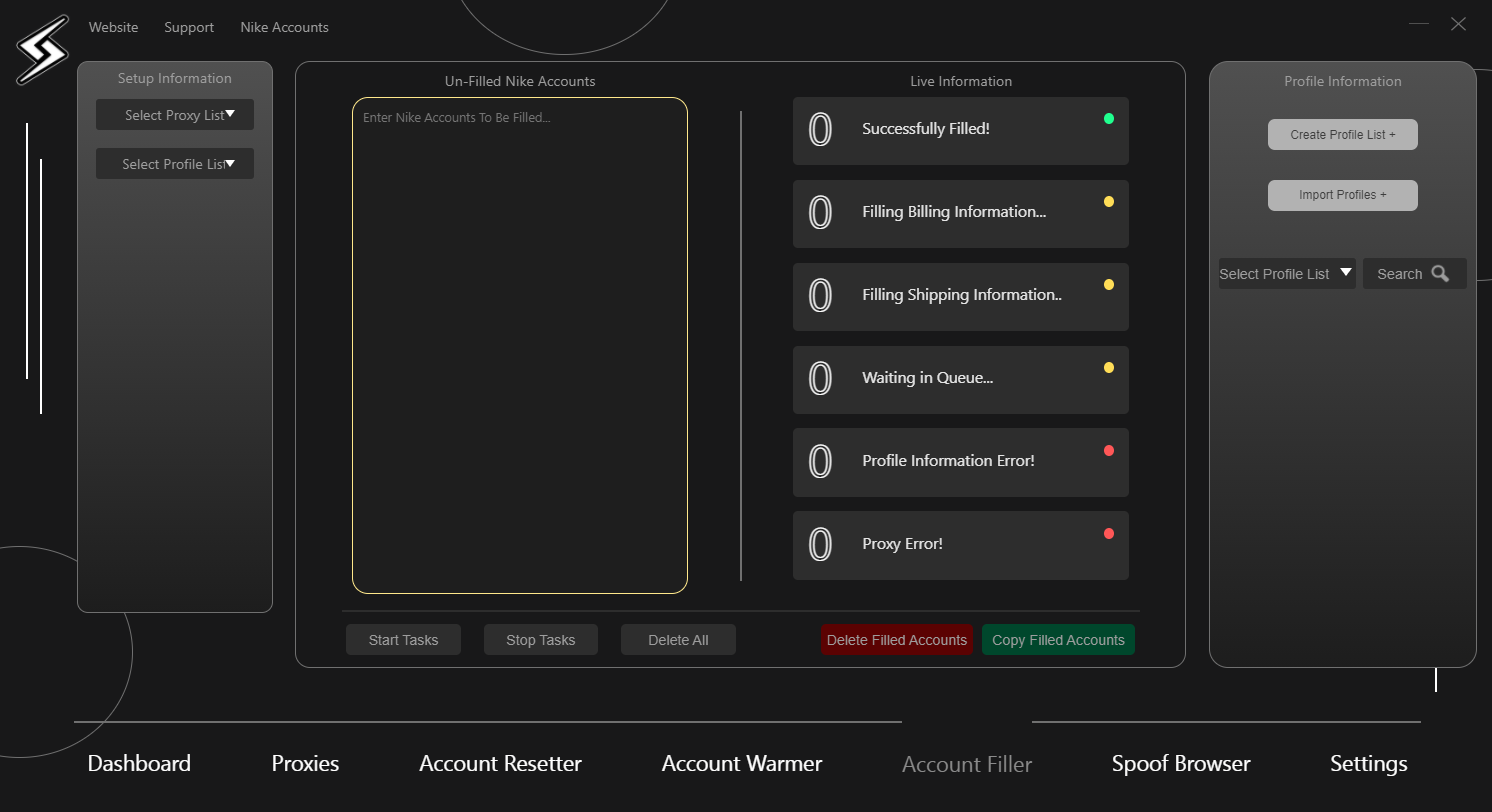
Task: Click the red Proxy Error status dot
Action: click(1108, 534)
